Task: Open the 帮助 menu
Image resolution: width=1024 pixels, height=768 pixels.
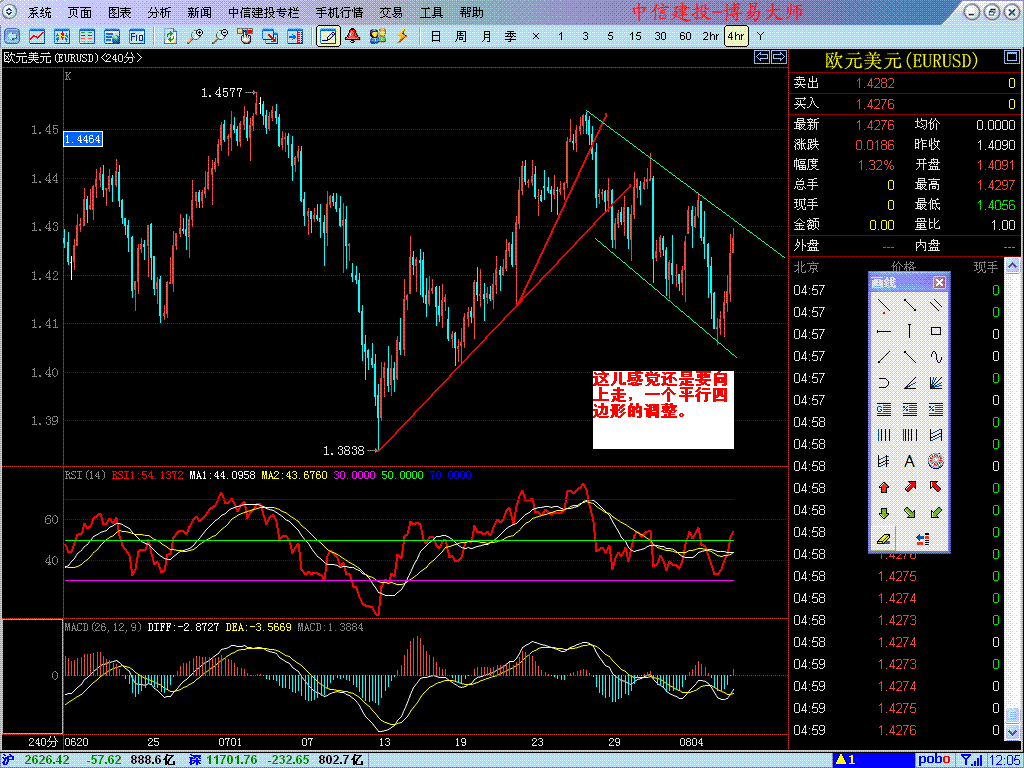Action: pyautogui.click(x=471, y=12)
